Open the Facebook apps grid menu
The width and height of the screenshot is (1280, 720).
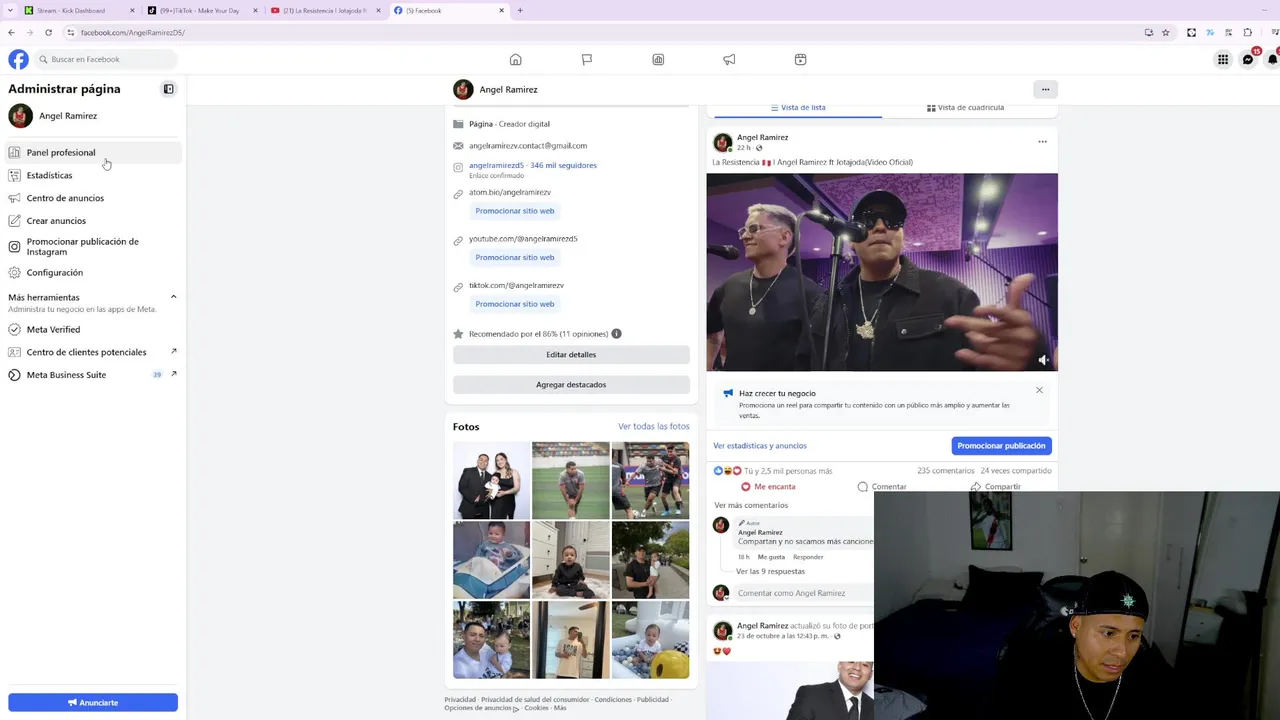click(x=1222, y=59)
